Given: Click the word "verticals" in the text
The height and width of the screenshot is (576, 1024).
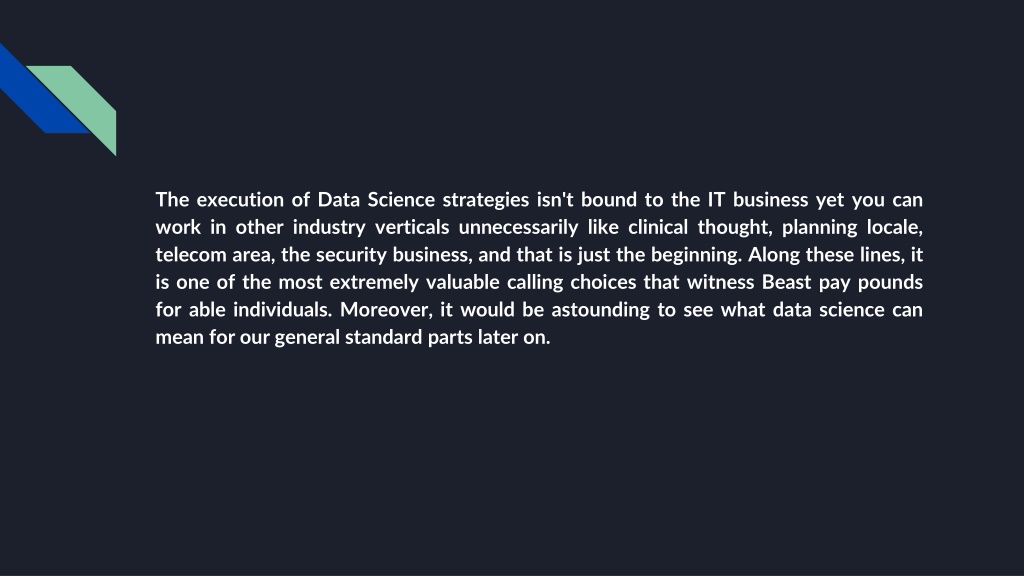Looking at the screenshot, I should click(412, 227).
